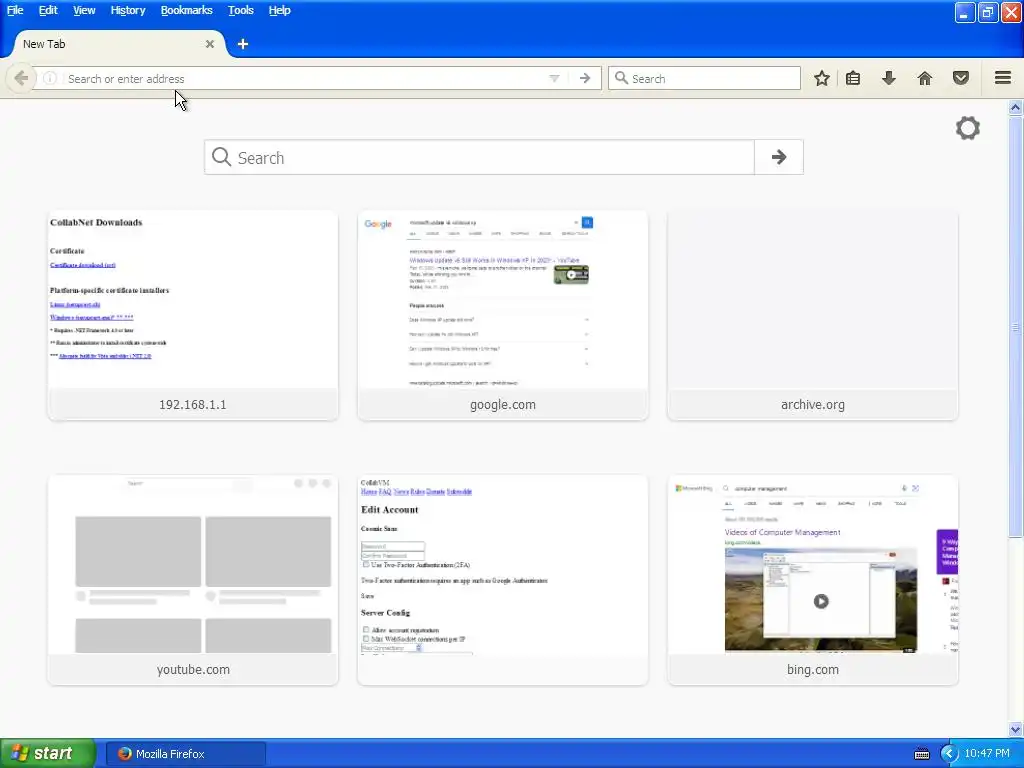Open the bing.com tile thumbnail

[x=812, y=564]
